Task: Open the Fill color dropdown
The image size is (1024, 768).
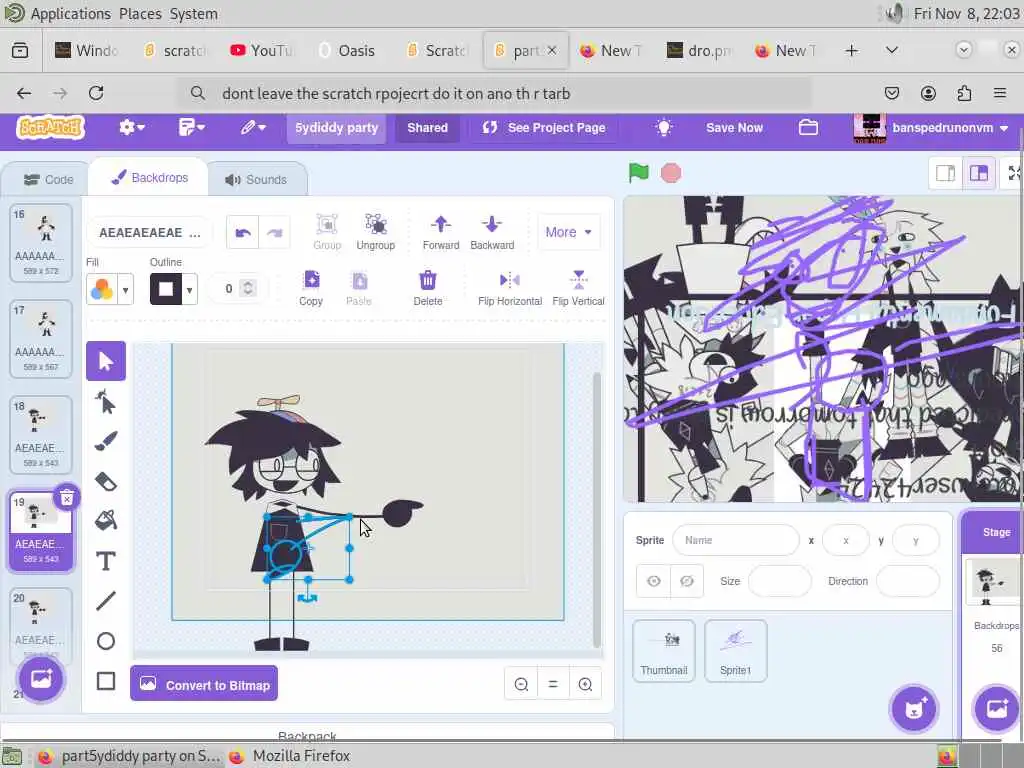Action: click(125, 289)
